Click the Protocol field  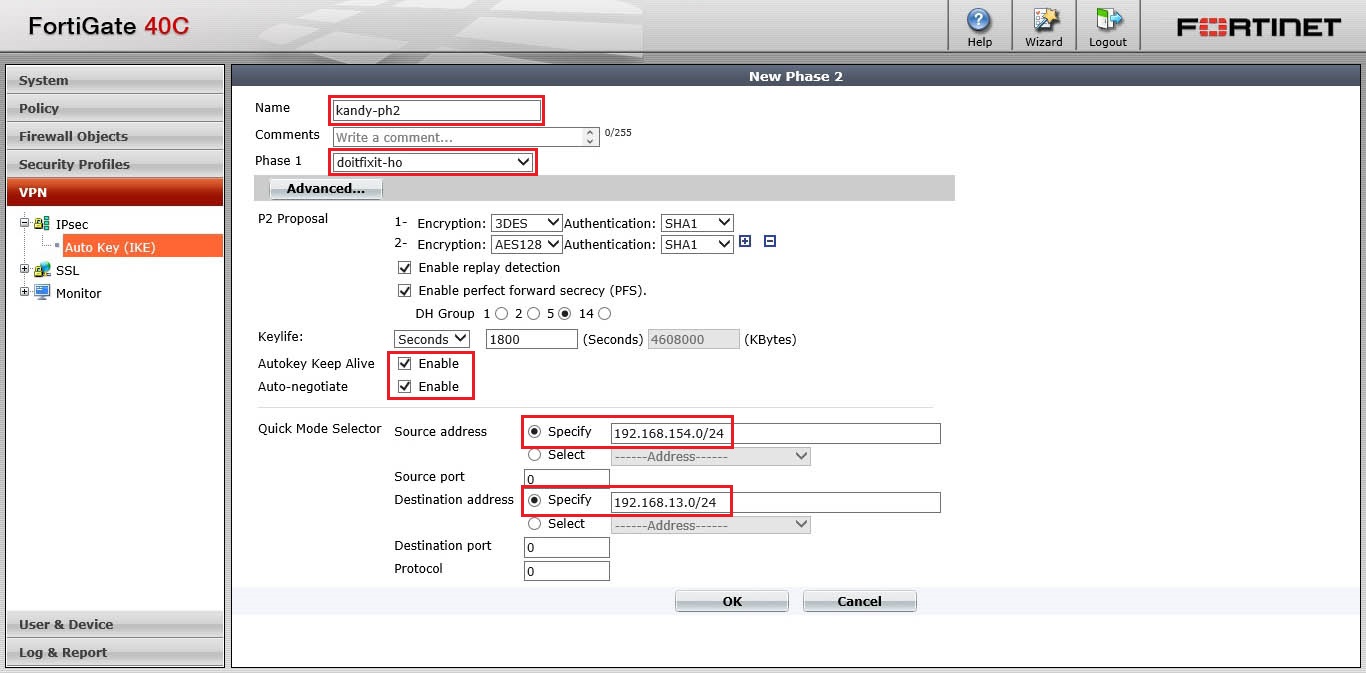point(567,571)
